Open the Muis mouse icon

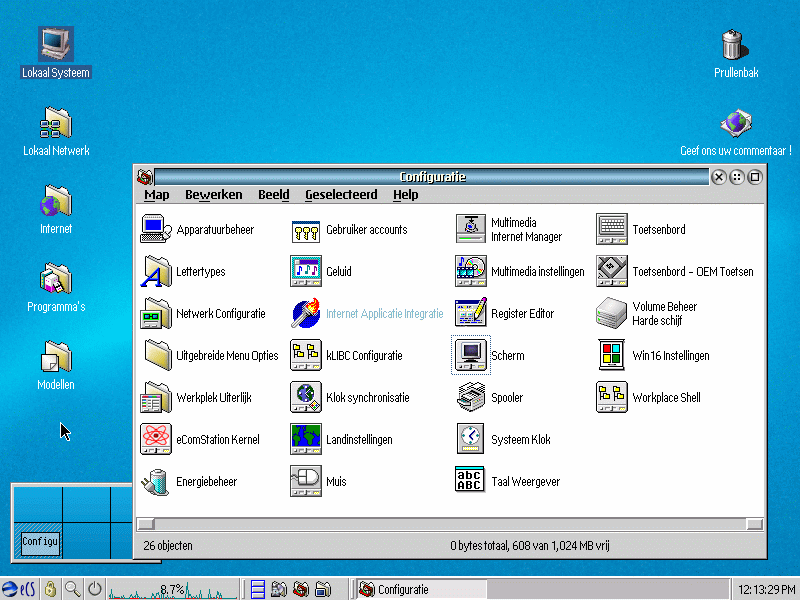[x=306, y=481]
